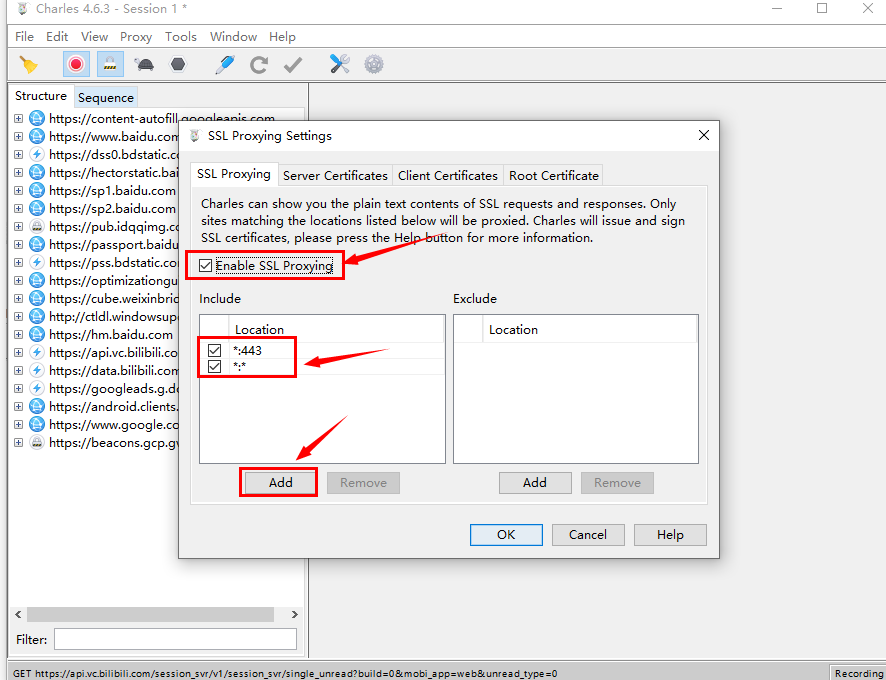Add a new Include location
Screen dimensions: 886x680
(x=280, y=483)
